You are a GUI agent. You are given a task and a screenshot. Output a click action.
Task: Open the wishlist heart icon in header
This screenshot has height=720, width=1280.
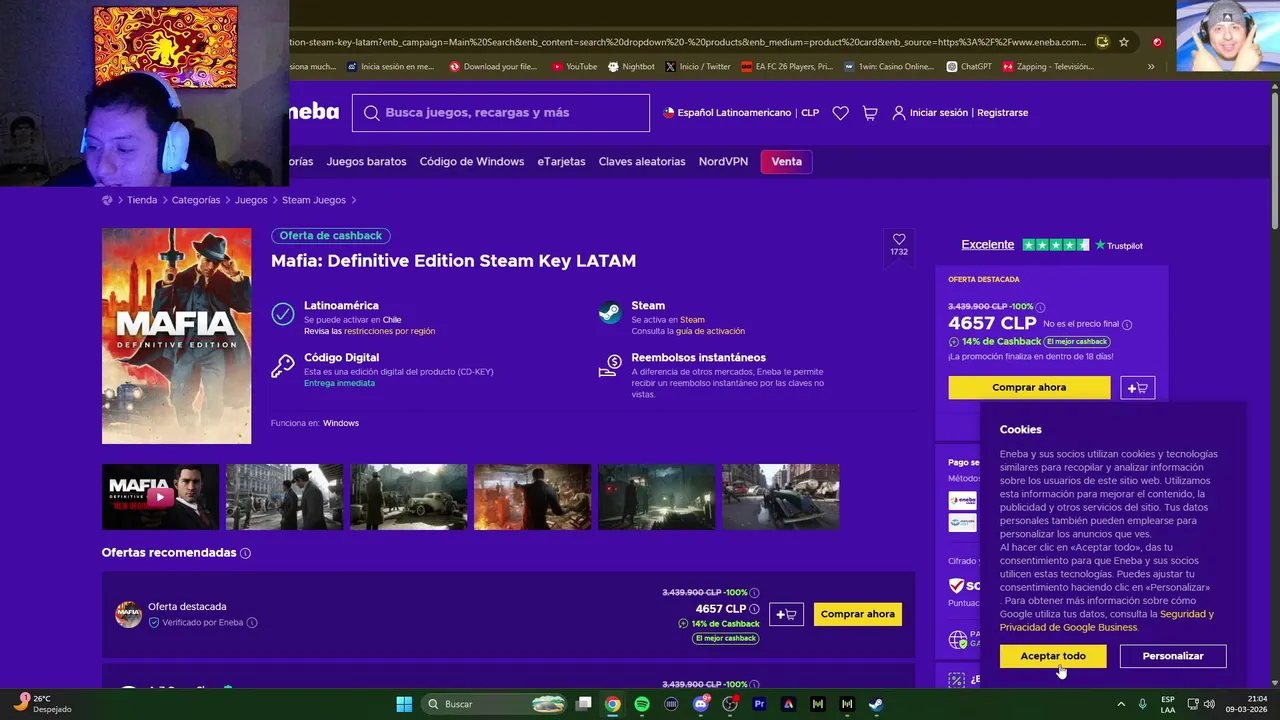(x=840, y=113)
